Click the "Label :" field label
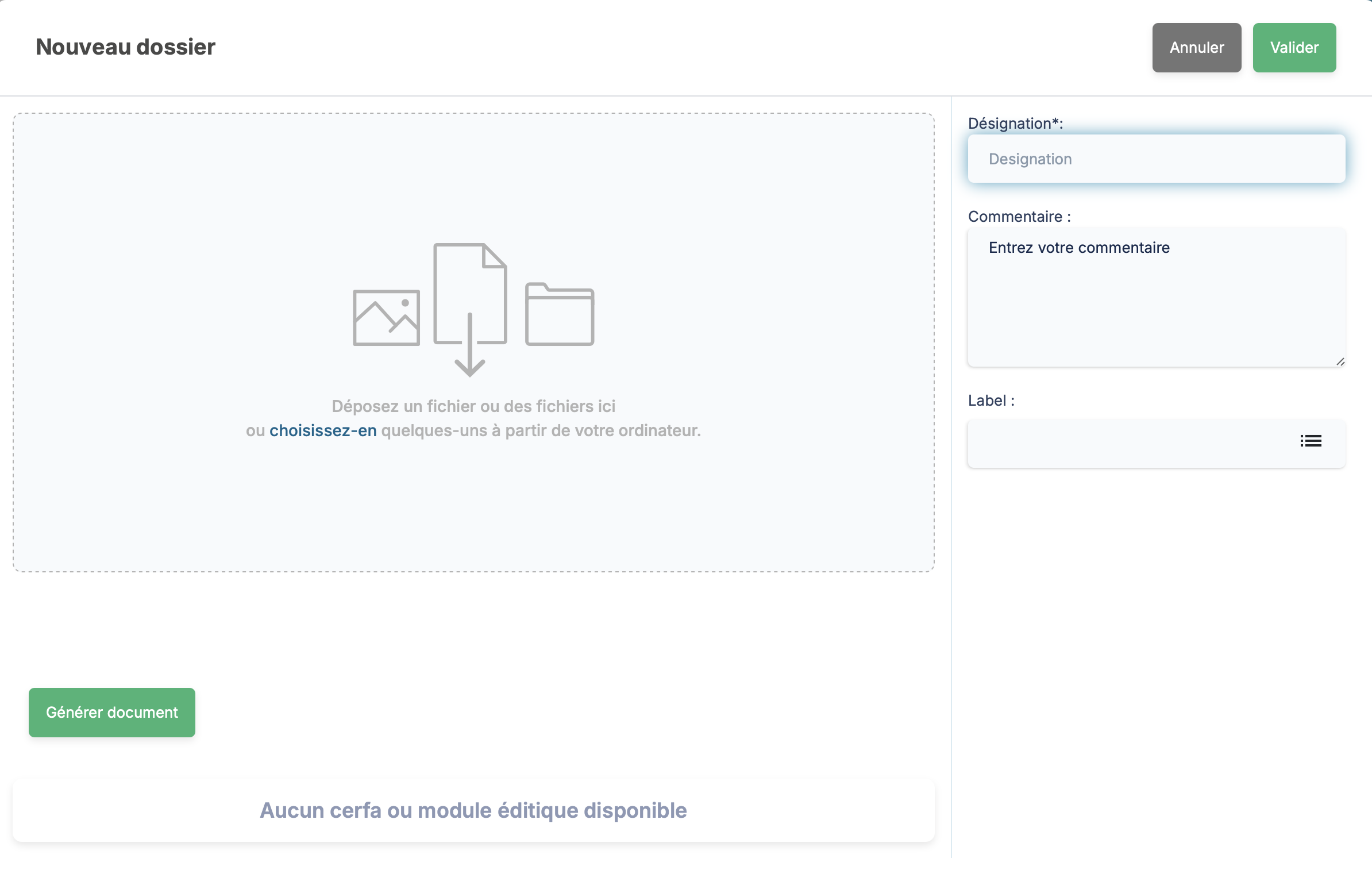The width and height of the screenshot is (1372, 885). [991, 401]
